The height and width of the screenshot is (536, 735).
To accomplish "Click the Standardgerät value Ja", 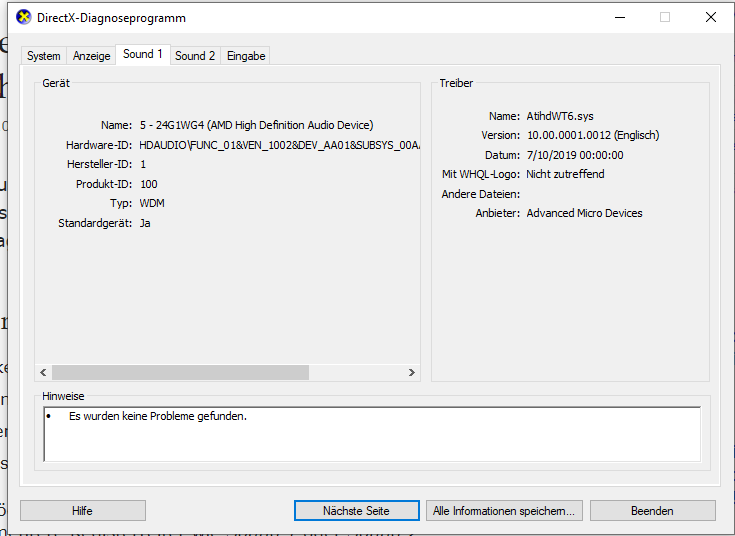I will [x=145, y=223].
